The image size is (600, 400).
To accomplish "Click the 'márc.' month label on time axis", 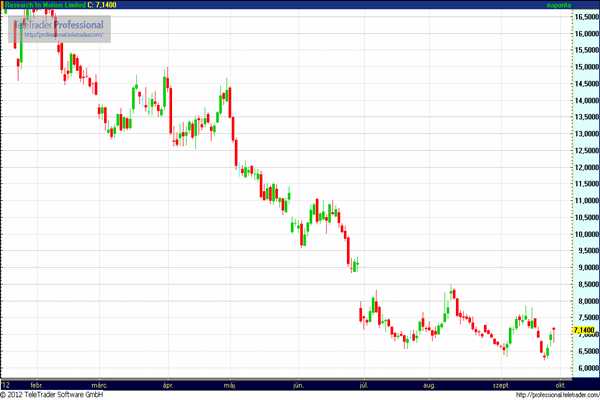I will point(99,383).
